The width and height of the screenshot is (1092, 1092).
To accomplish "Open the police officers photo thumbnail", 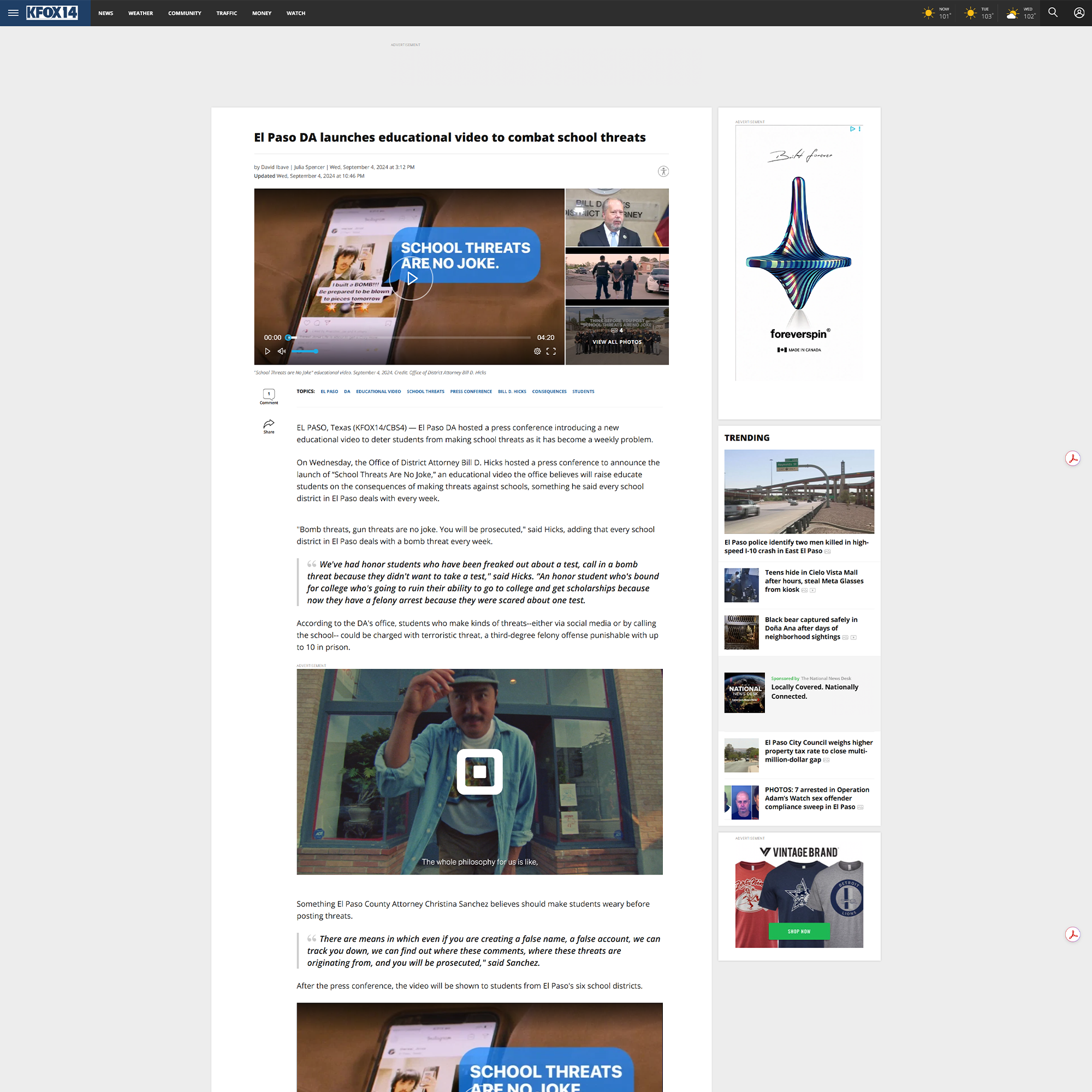I will [616, 276].
